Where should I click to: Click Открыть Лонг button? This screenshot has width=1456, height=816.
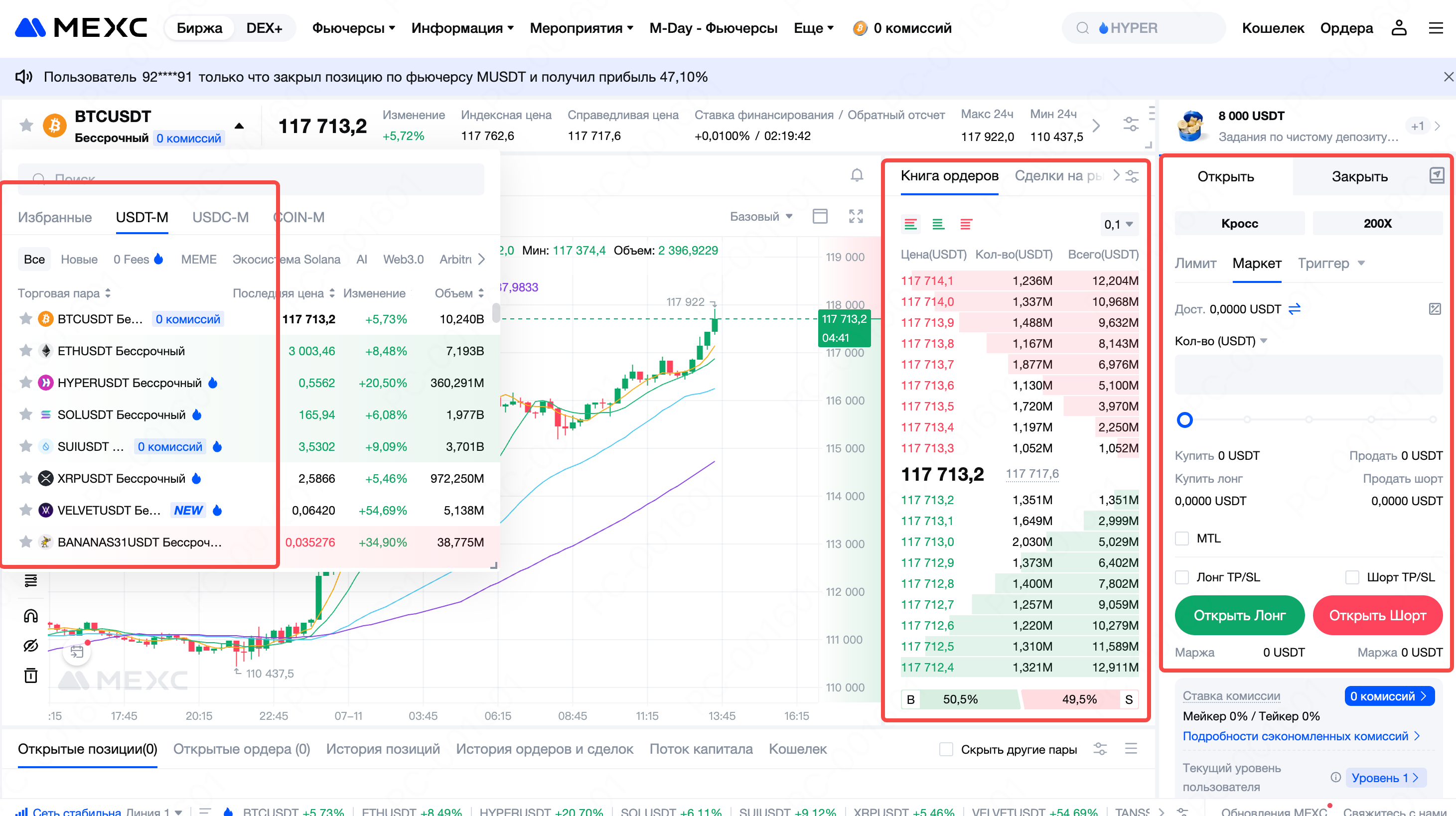tap(1240, 615)
